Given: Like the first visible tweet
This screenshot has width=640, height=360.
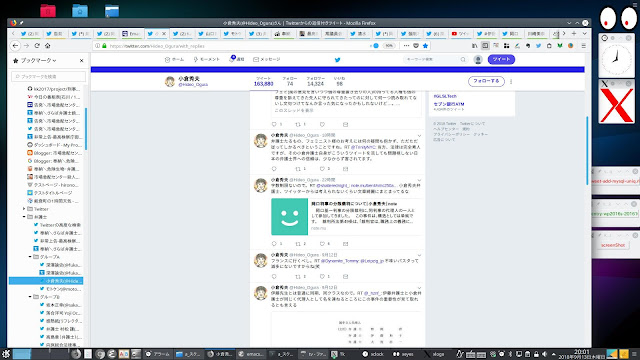Looking at the screenshot, I should (x=322, y=124).
